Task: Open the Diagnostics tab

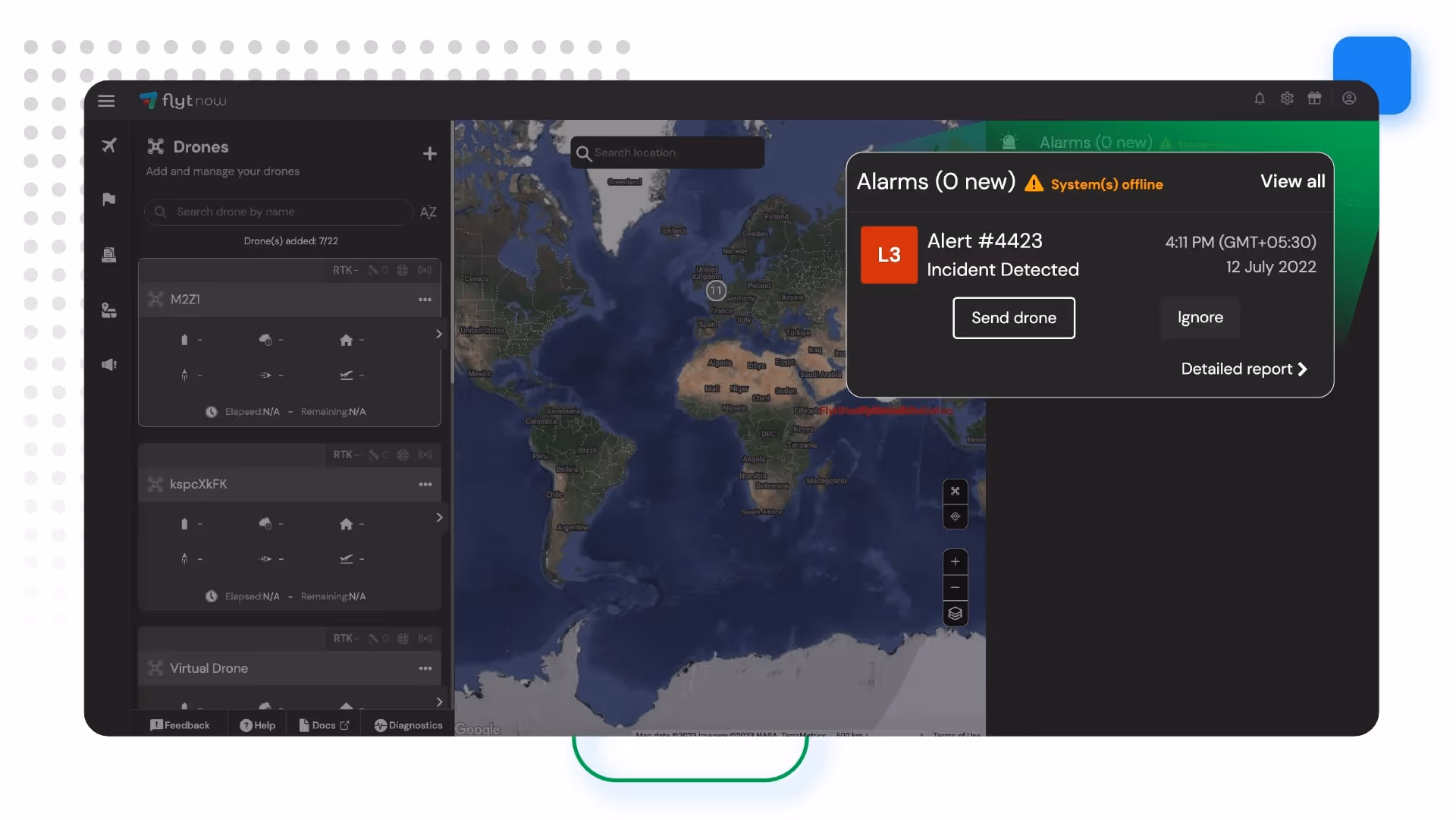Action: tap(408, 726)
